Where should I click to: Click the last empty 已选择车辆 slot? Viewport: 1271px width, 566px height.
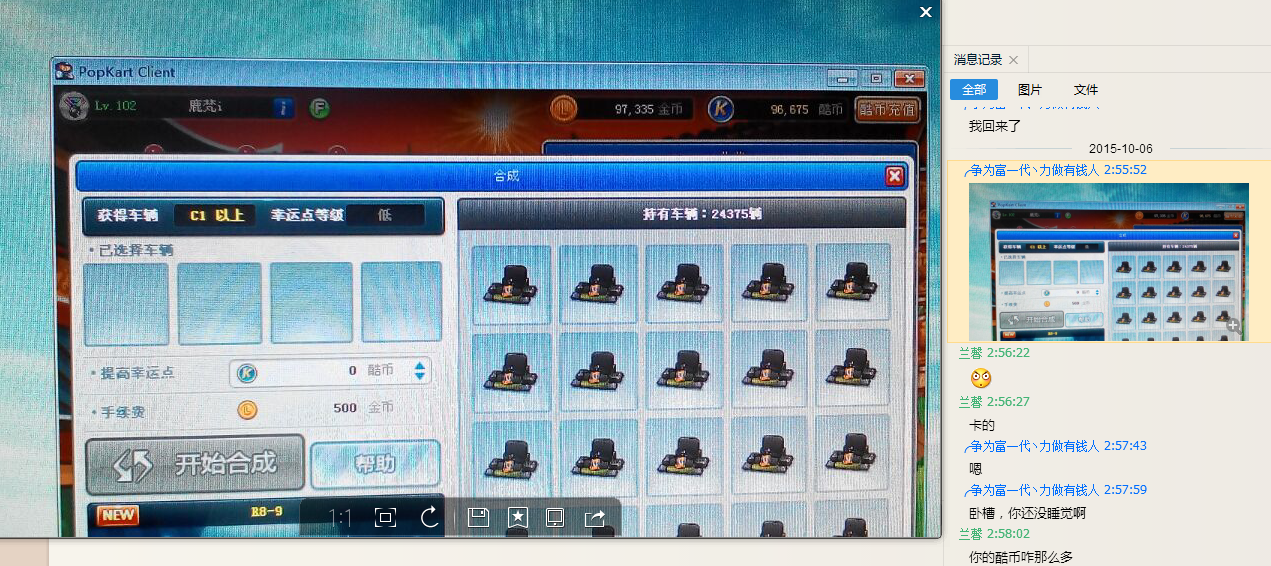tap(401, 301)
